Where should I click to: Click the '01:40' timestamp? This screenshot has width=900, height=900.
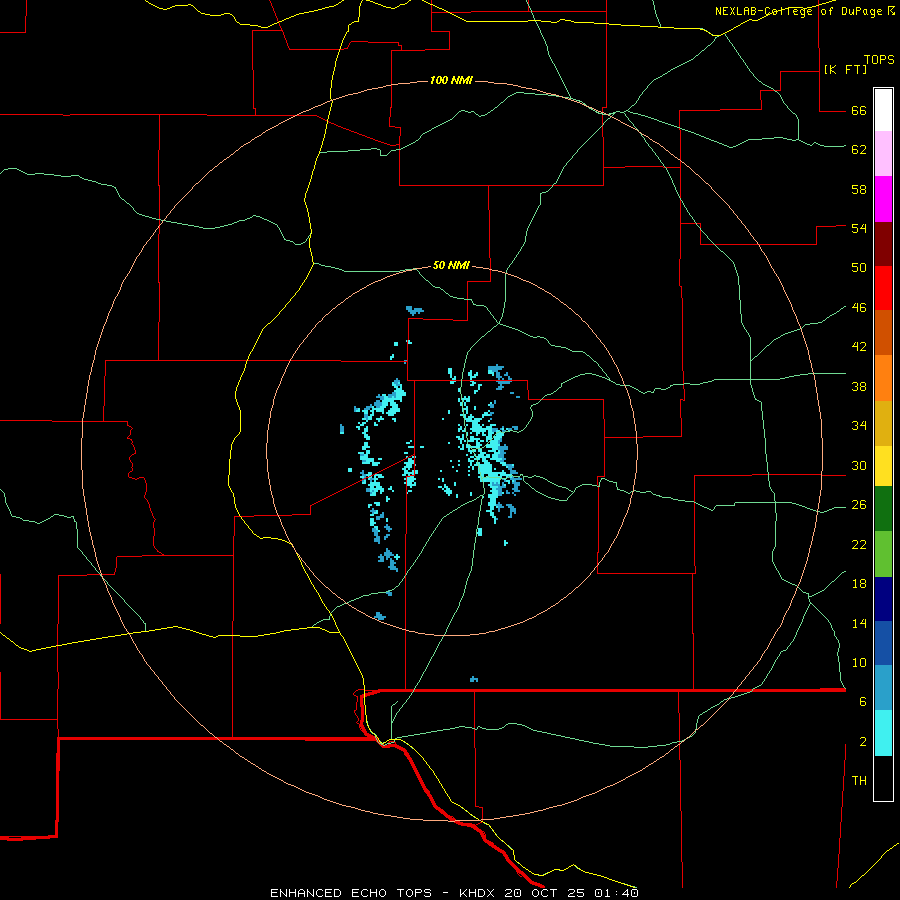pyautogui.click(x=616, y=893)
